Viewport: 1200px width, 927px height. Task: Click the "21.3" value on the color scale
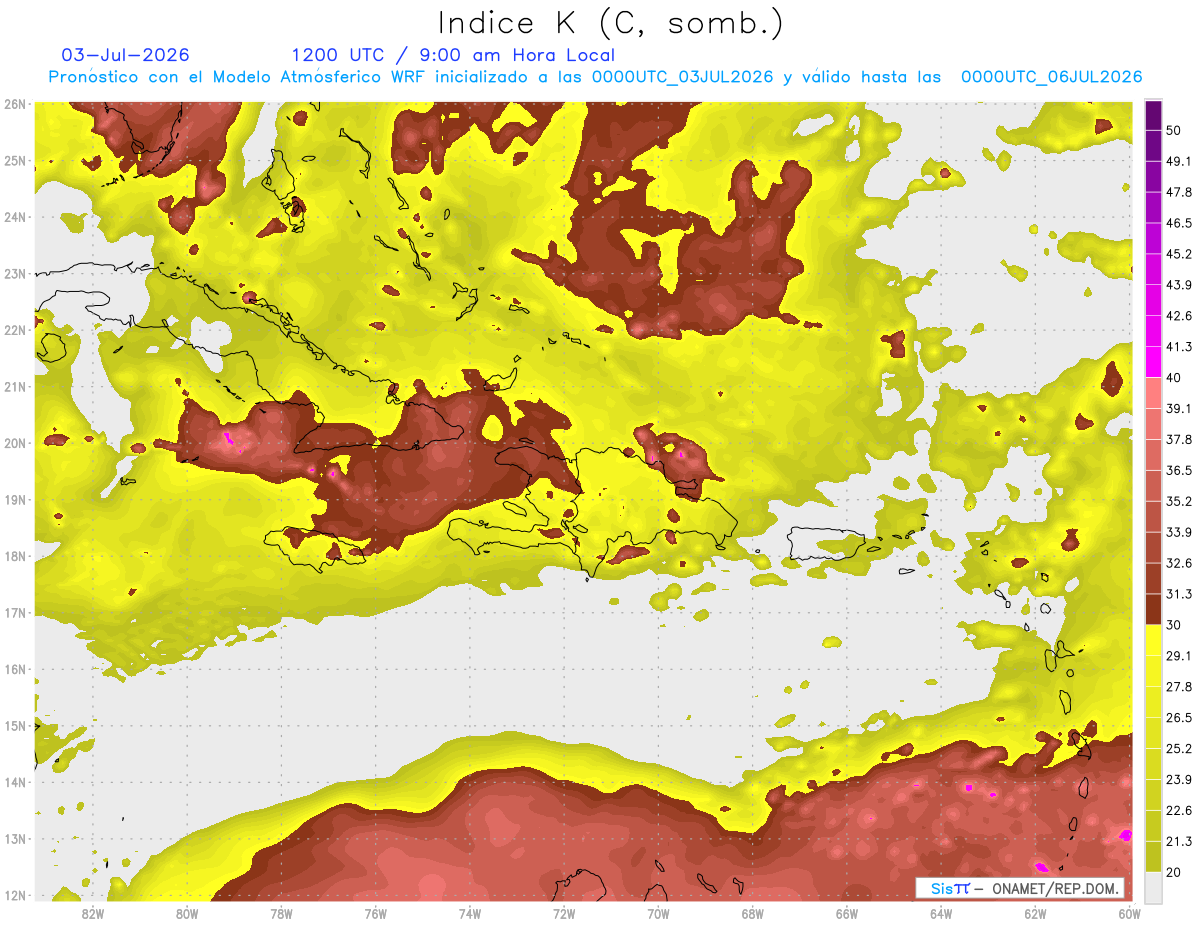coord(1178,842)
